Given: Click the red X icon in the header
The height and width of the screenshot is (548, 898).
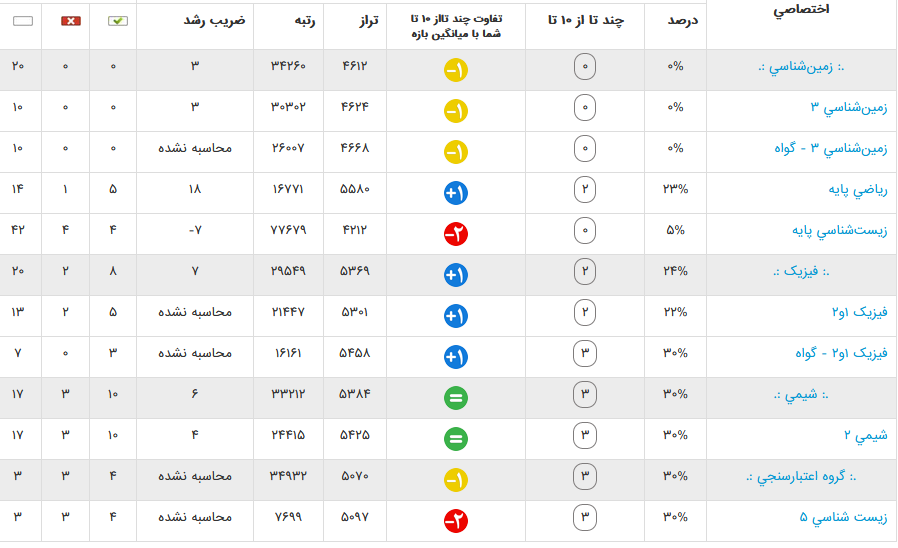Looking at the screenshot, I should point(70,21).
